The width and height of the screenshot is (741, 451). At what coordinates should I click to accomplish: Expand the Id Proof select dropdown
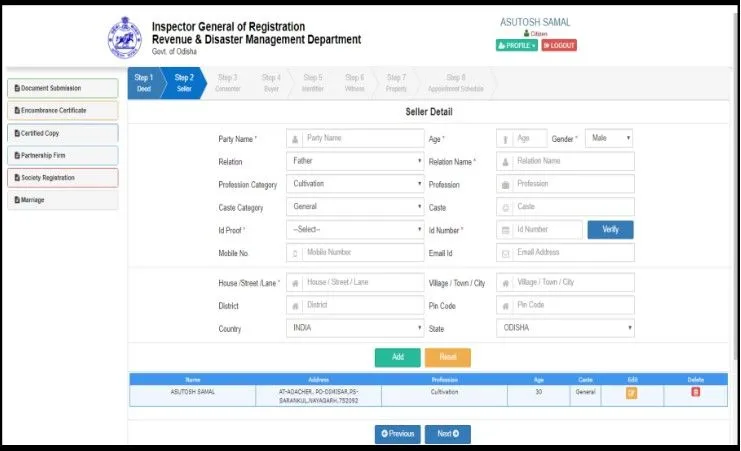click(355, 230)
